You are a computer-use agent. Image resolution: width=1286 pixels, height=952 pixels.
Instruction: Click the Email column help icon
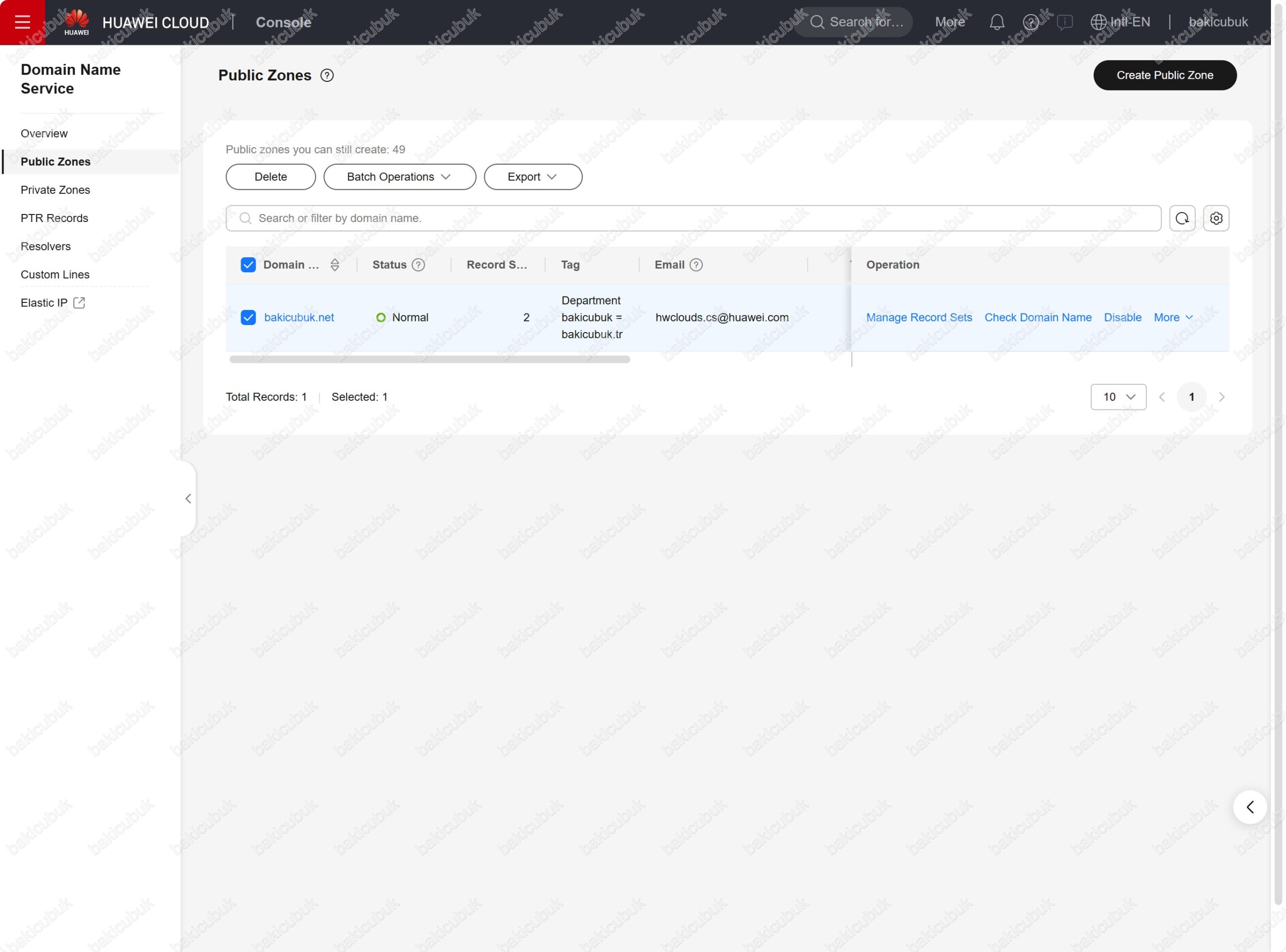click(696, 265)
